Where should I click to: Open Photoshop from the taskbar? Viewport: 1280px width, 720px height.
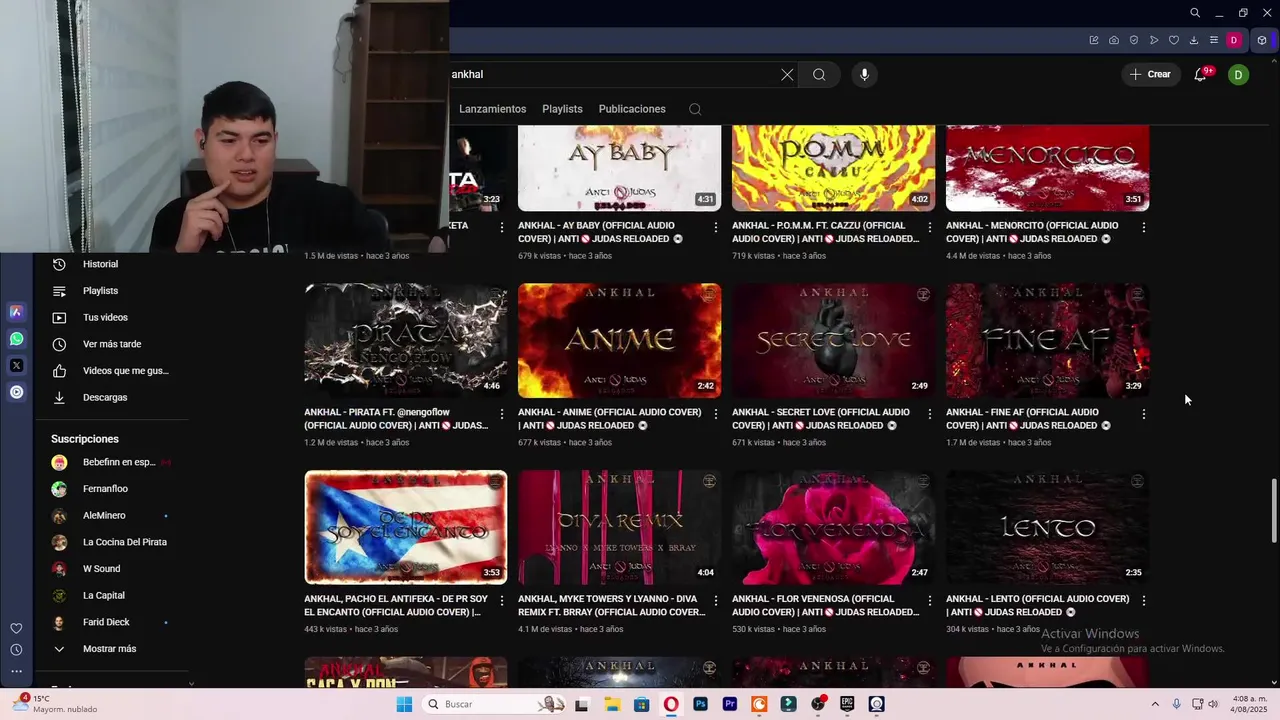(x=700, y=704)
